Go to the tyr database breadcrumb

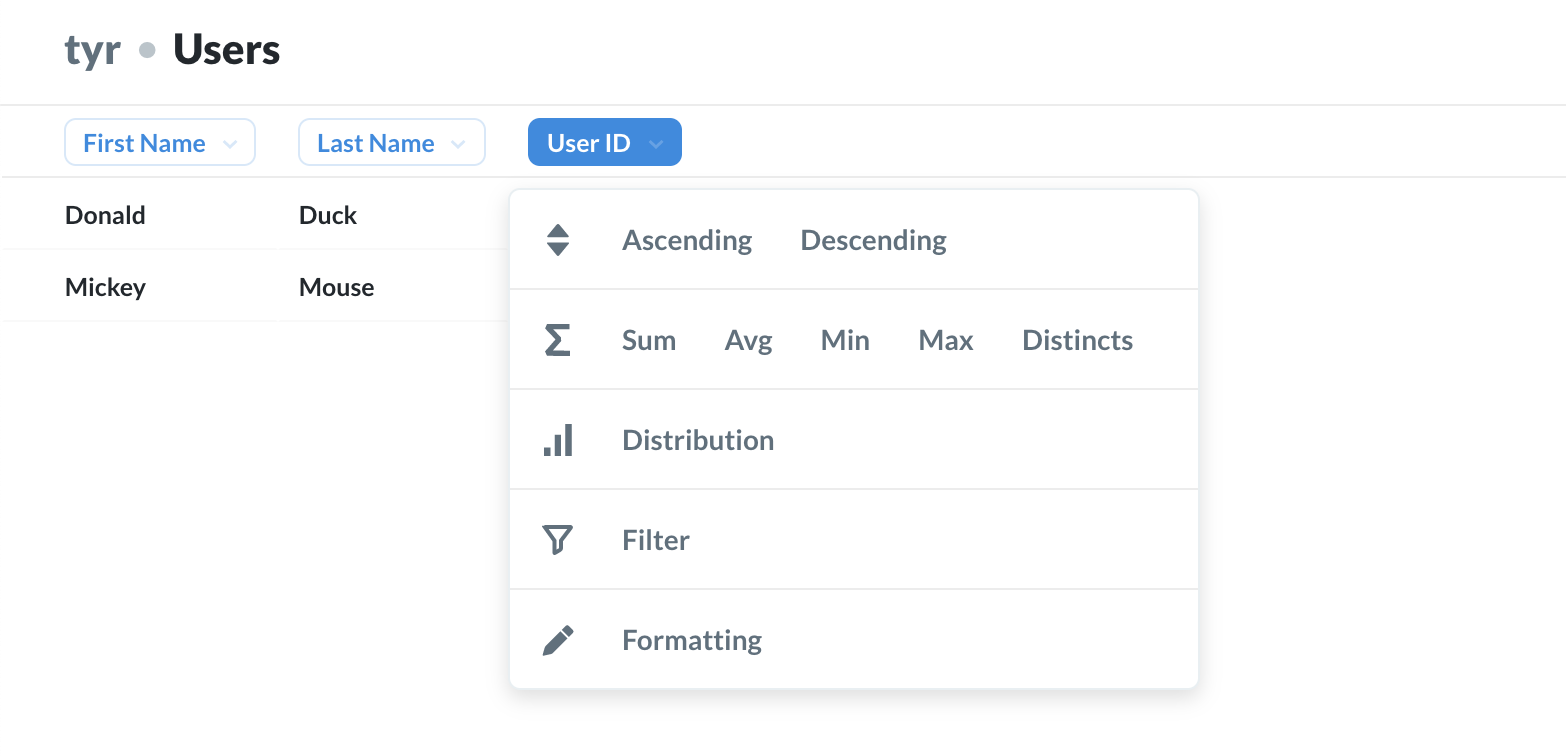[93, 50]
